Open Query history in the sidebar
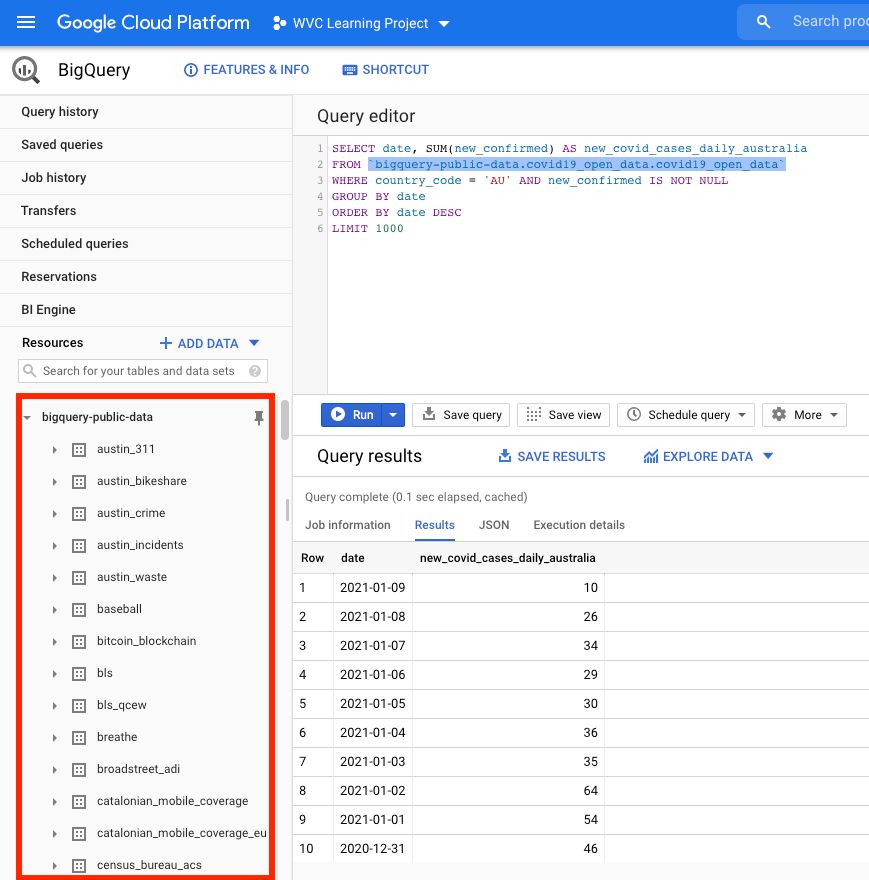The height and width of the screenshot is (880, 869). click(62, 111)
